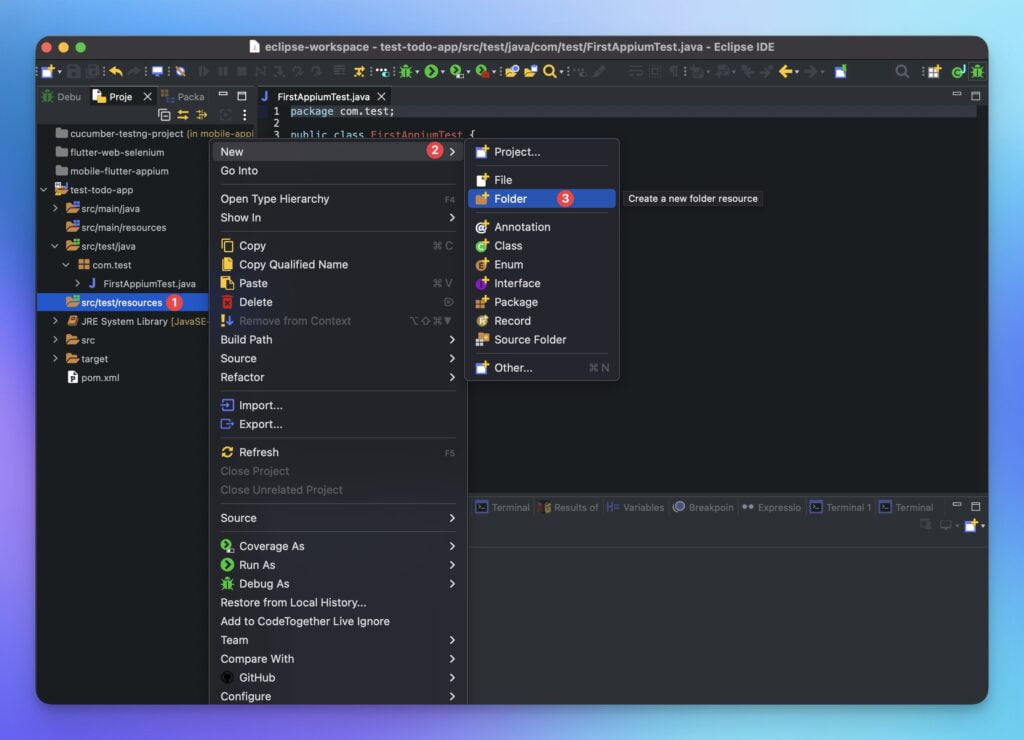The height and width of the screenshot is (740, 1024).
Task: Switch to the Debug view tab
Action: (61, 97)
